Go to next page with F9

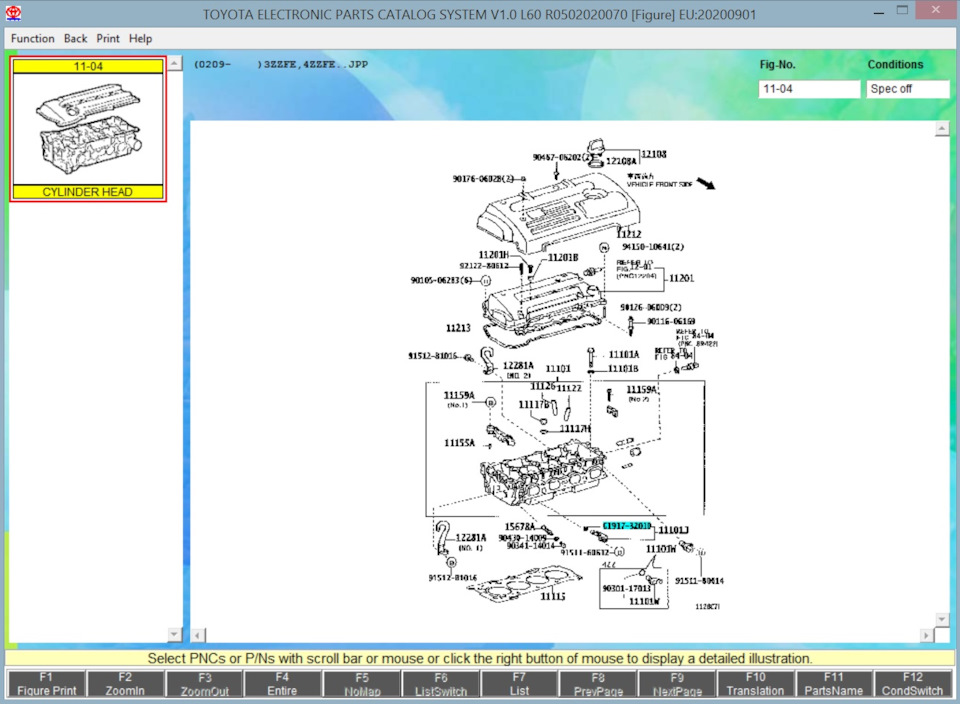(677, 684)
